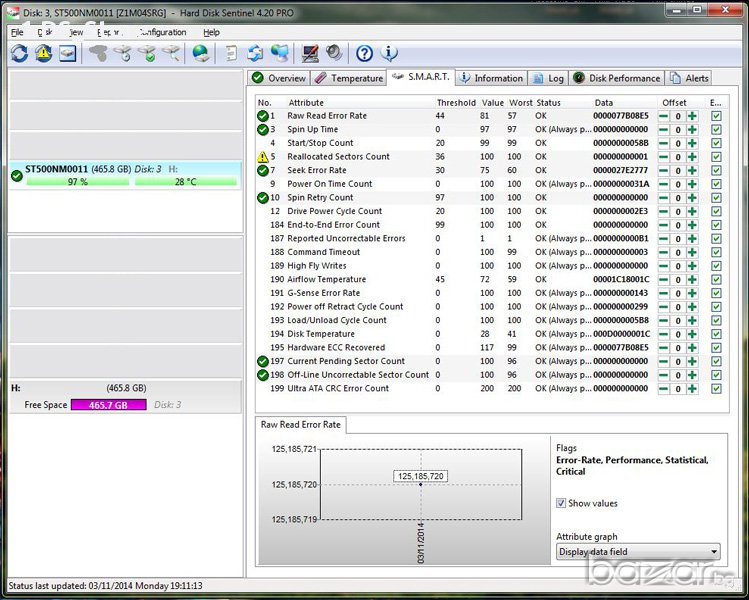This screenshot has height=600, width=749.
Task: Uncheck enable checkbox for Ultra ATA CRC Error Count
Action: [716, 389]
